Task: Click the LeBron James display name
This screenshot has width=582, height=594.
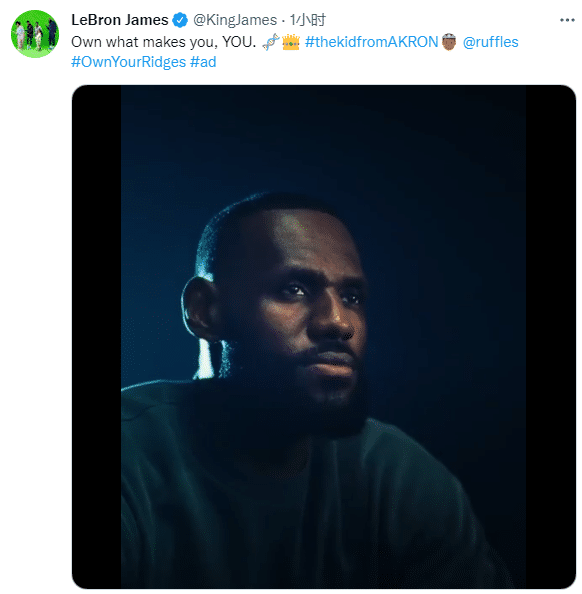Action: pyautogui.click(x=120, y=20)
